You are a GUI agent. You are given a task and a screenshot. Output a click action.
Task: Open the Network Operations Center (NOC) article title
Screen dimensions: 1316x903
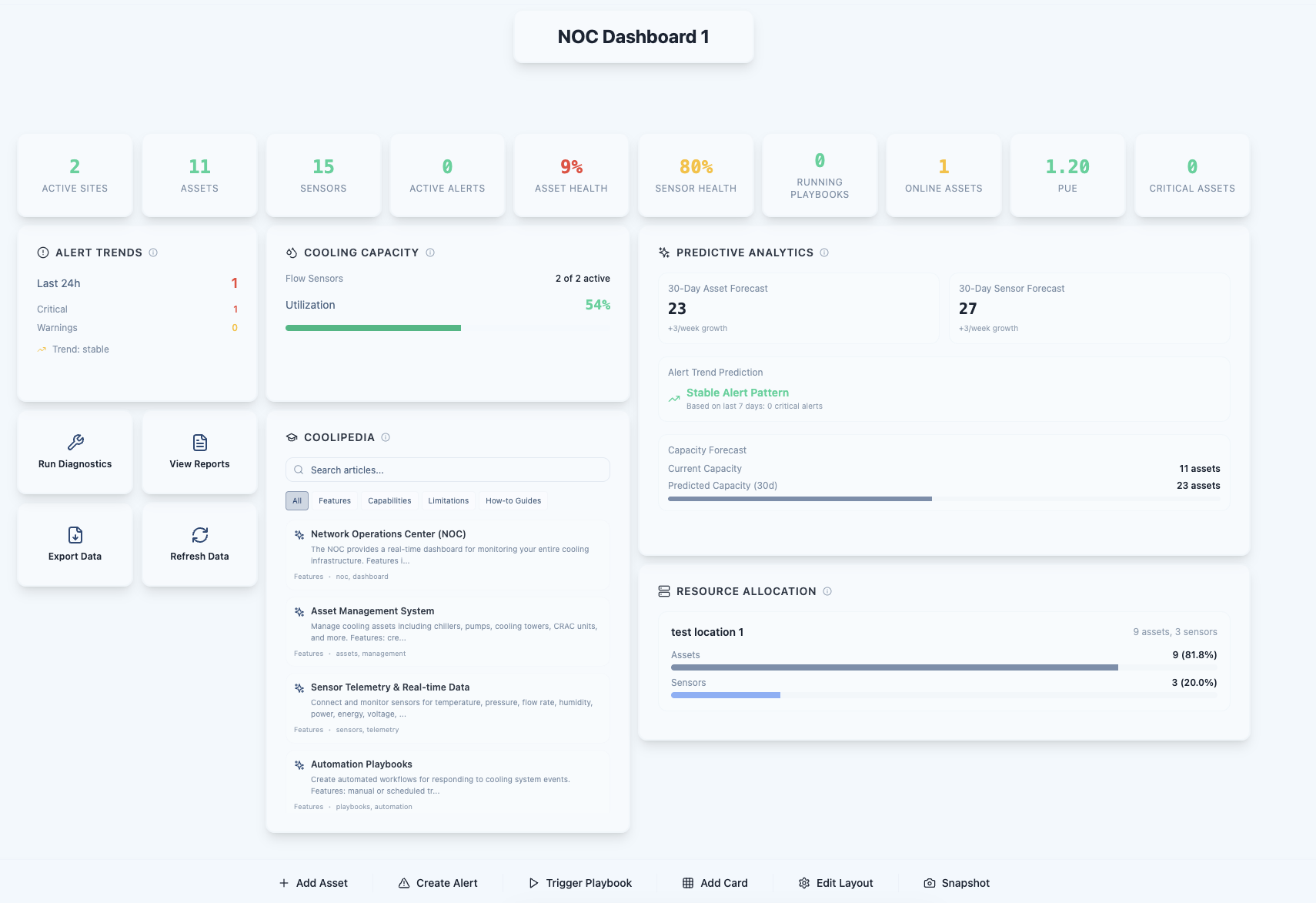(x=389, y=534)
